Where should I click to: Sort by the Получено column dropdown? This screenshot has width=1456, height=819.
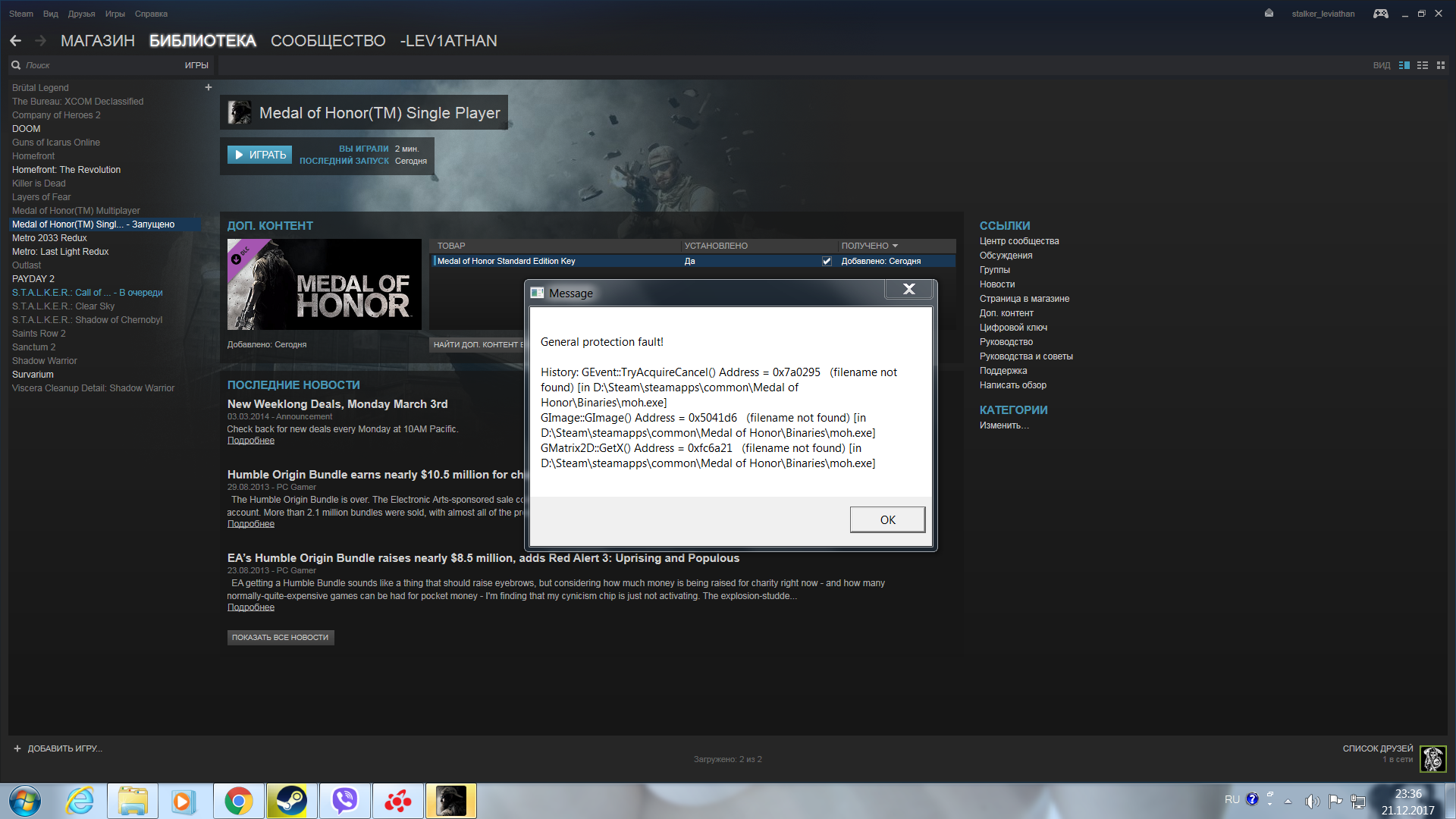870,246
